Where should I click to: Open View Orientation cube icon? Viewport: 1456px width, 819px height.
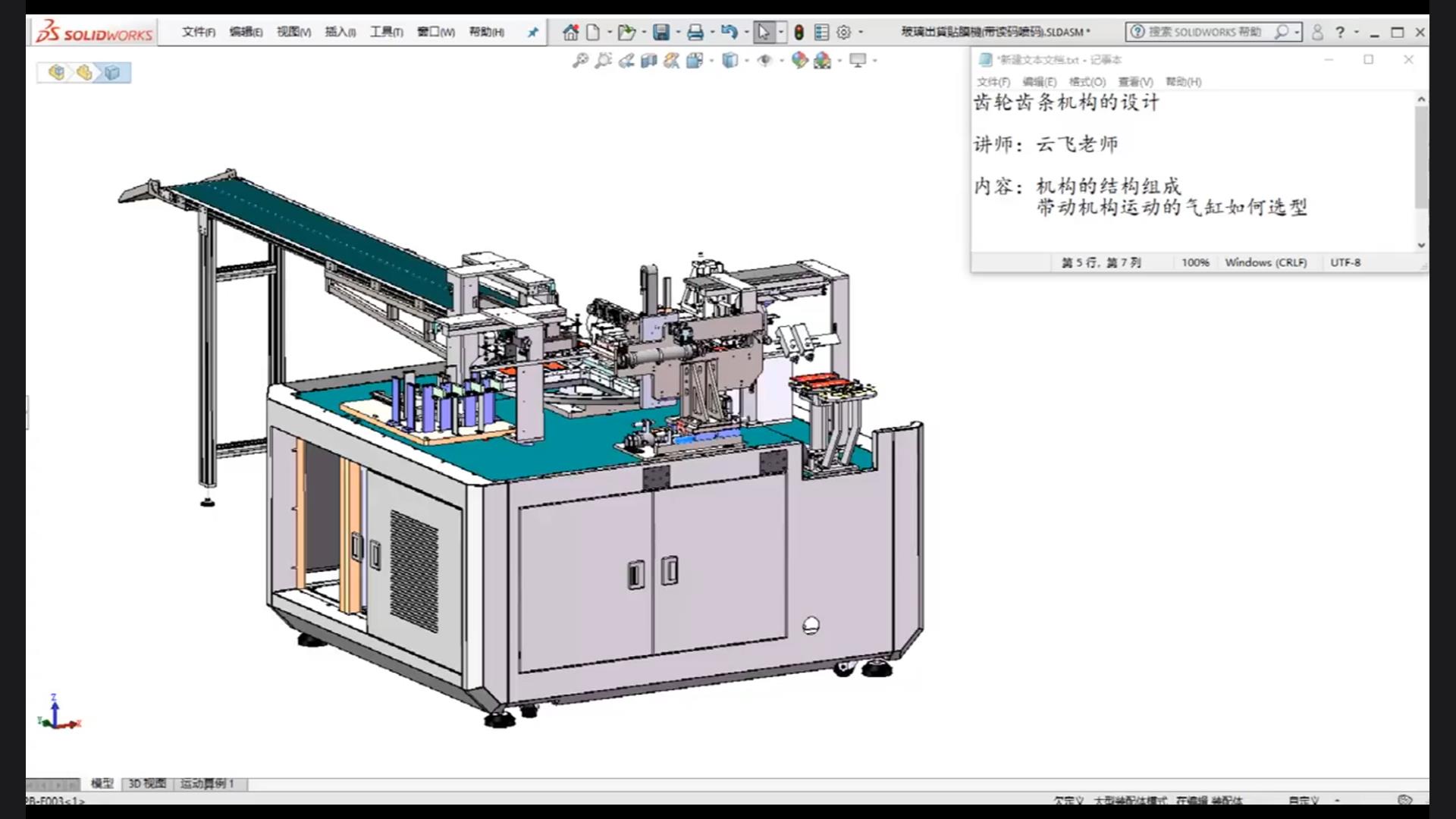click(694, 60)
